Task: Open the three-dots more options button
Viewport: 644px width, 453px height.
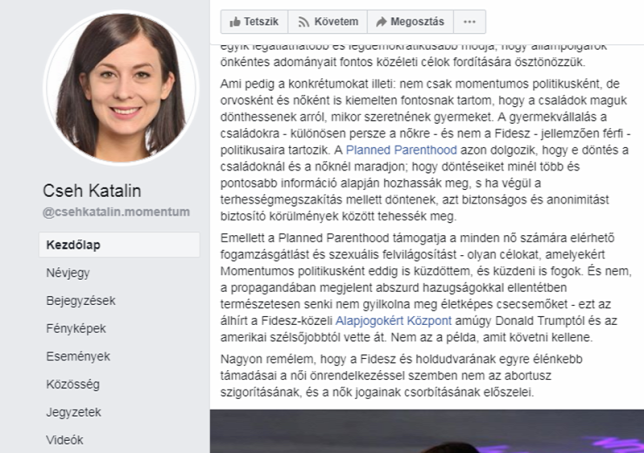Action: [469, 22]
